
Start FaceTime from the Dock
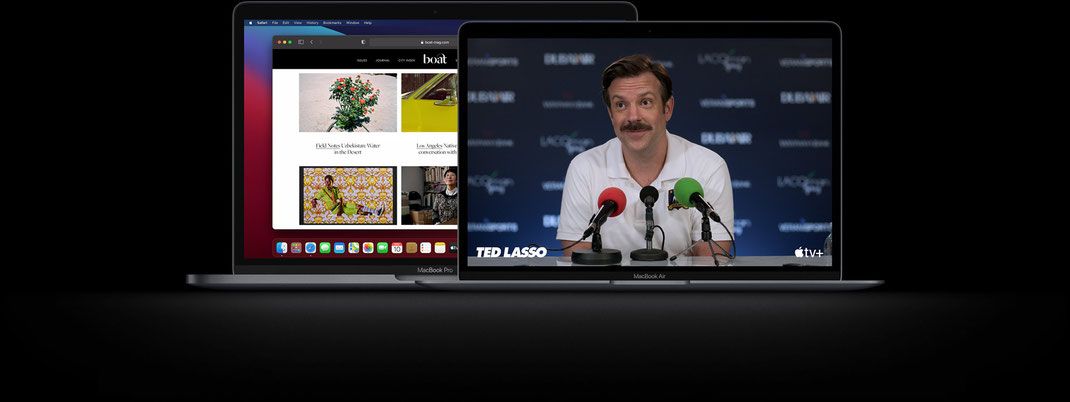pyautogui.click(x=382, y=248)
